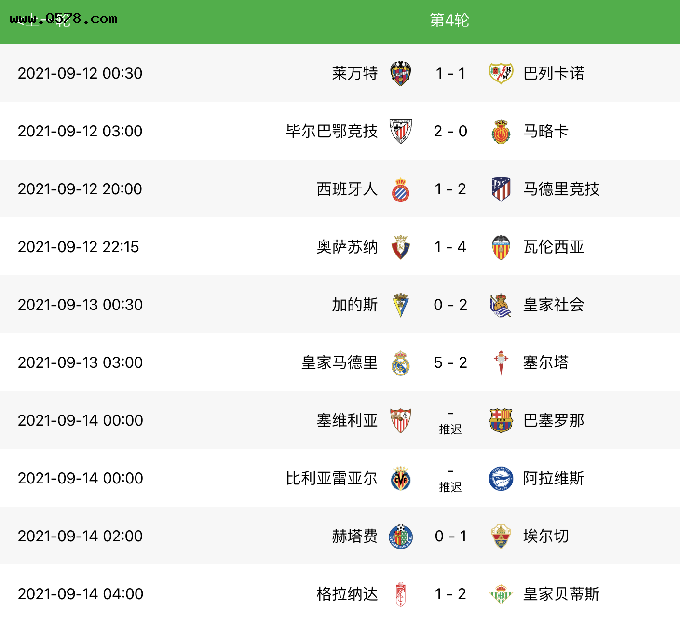Image resolution: width=680 pixels, height=618 pixels.
Task: Select the Real Madrid crest icon
Action: click(x=401, y=363)
